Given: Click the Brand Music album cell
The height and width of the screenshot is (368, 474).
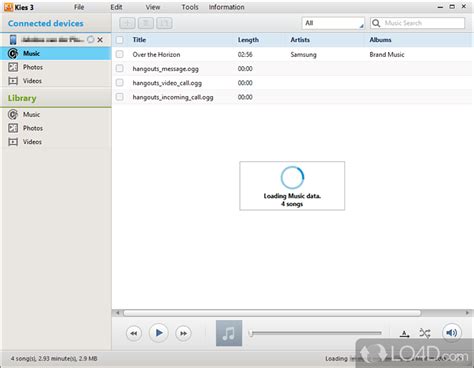Looking at the screenshot, I should 387,54.
